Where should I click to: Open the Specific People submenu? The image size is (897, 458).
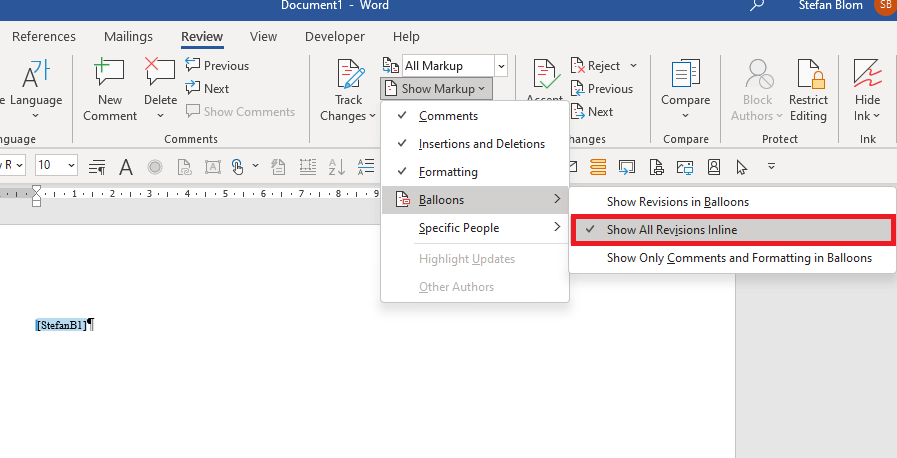[x=475, y=228]
